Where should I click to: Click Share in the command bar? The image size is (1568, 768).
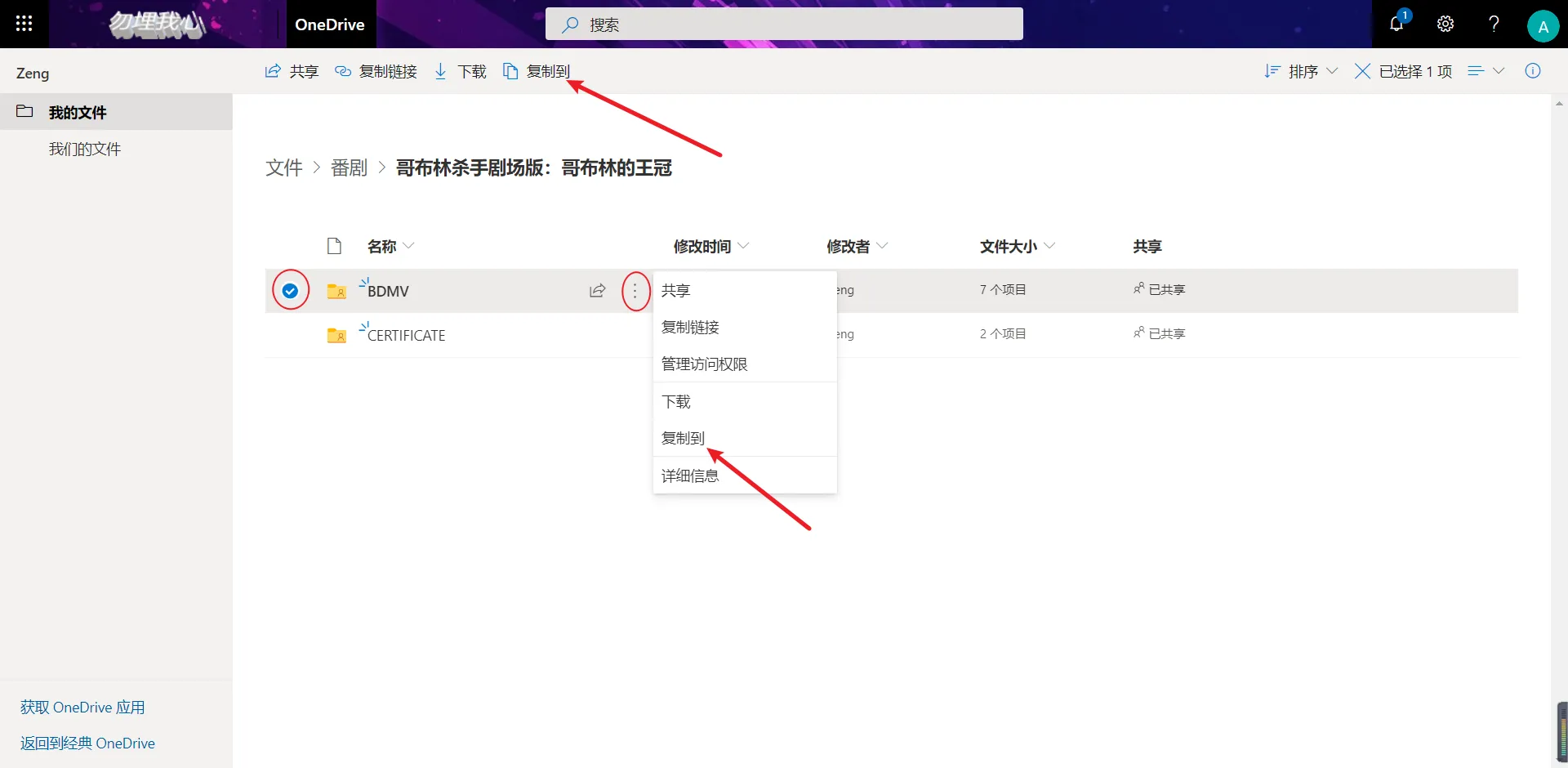click(x=292, y=71)
